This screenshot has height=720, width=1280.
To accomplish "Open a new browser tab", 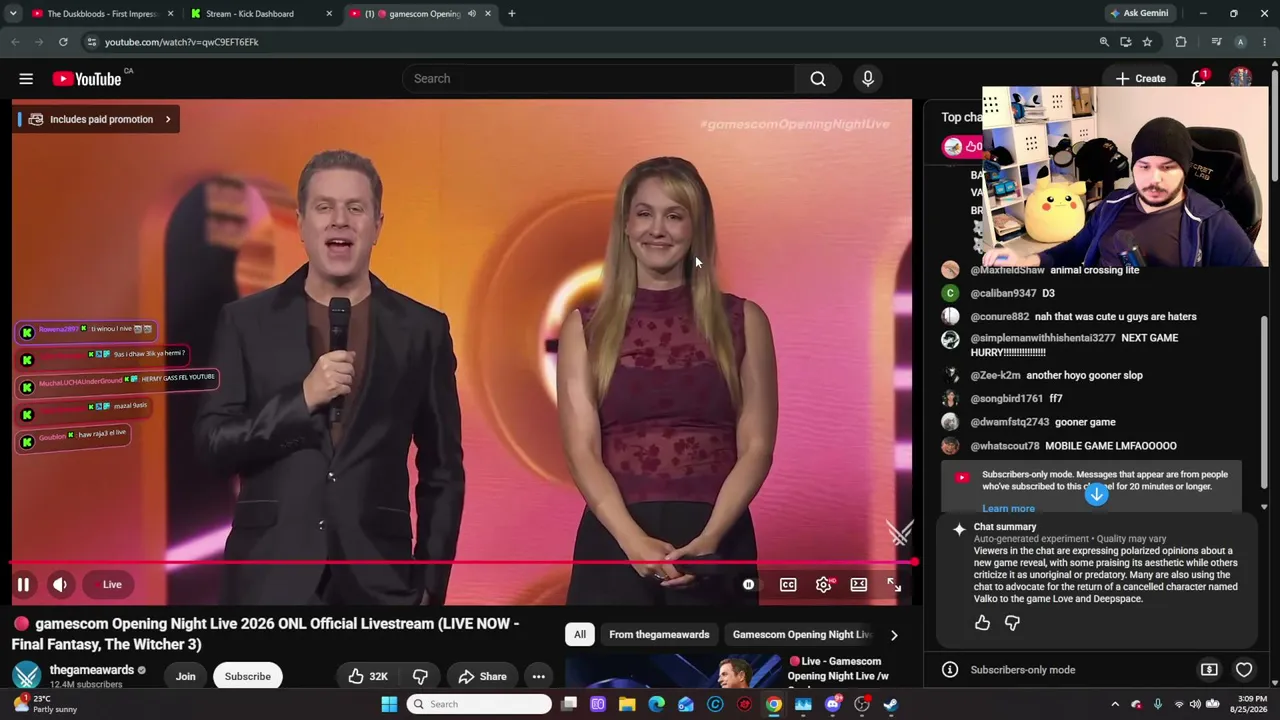I will [x=512, y=14].
